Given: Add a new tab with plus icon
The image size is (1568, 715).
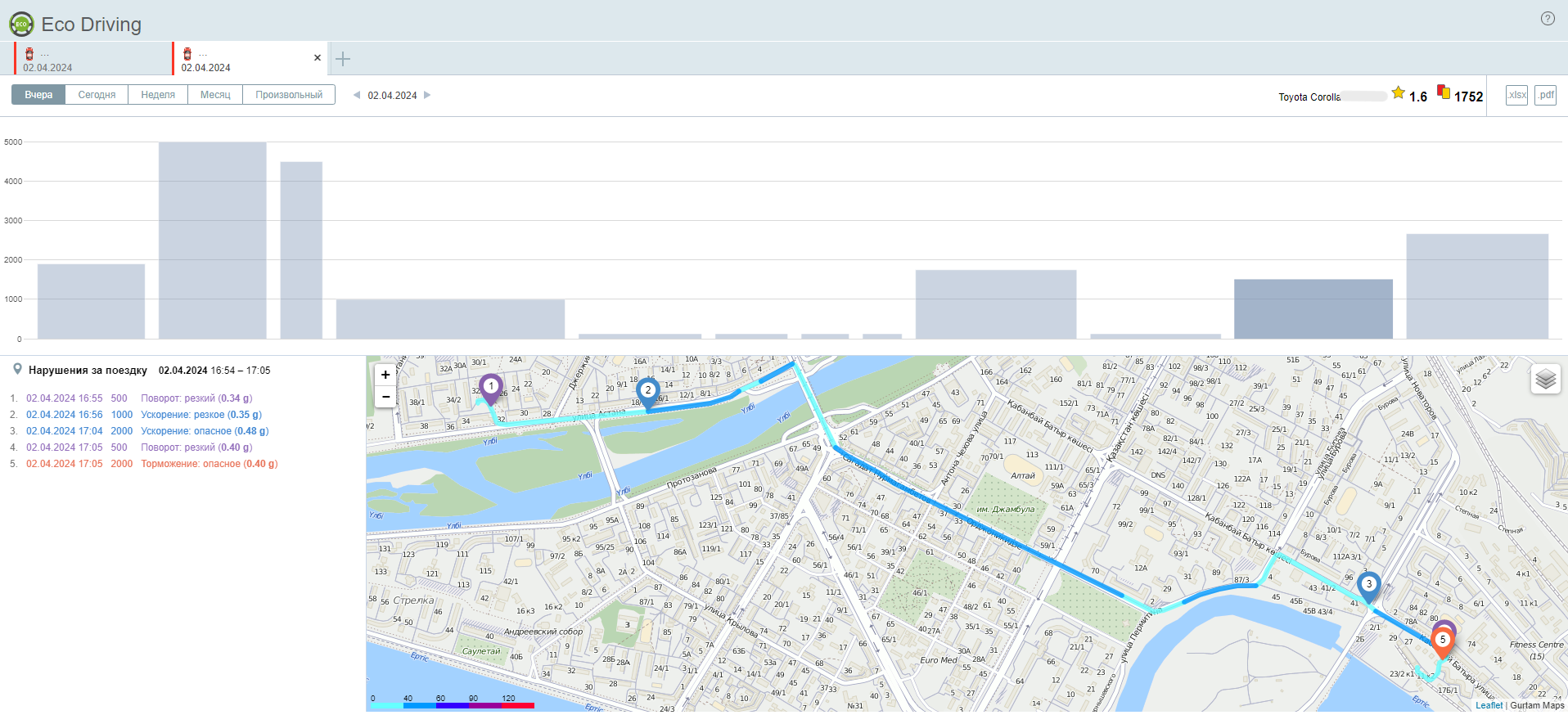Looking at the screenshot, I should tap(343, 59).
